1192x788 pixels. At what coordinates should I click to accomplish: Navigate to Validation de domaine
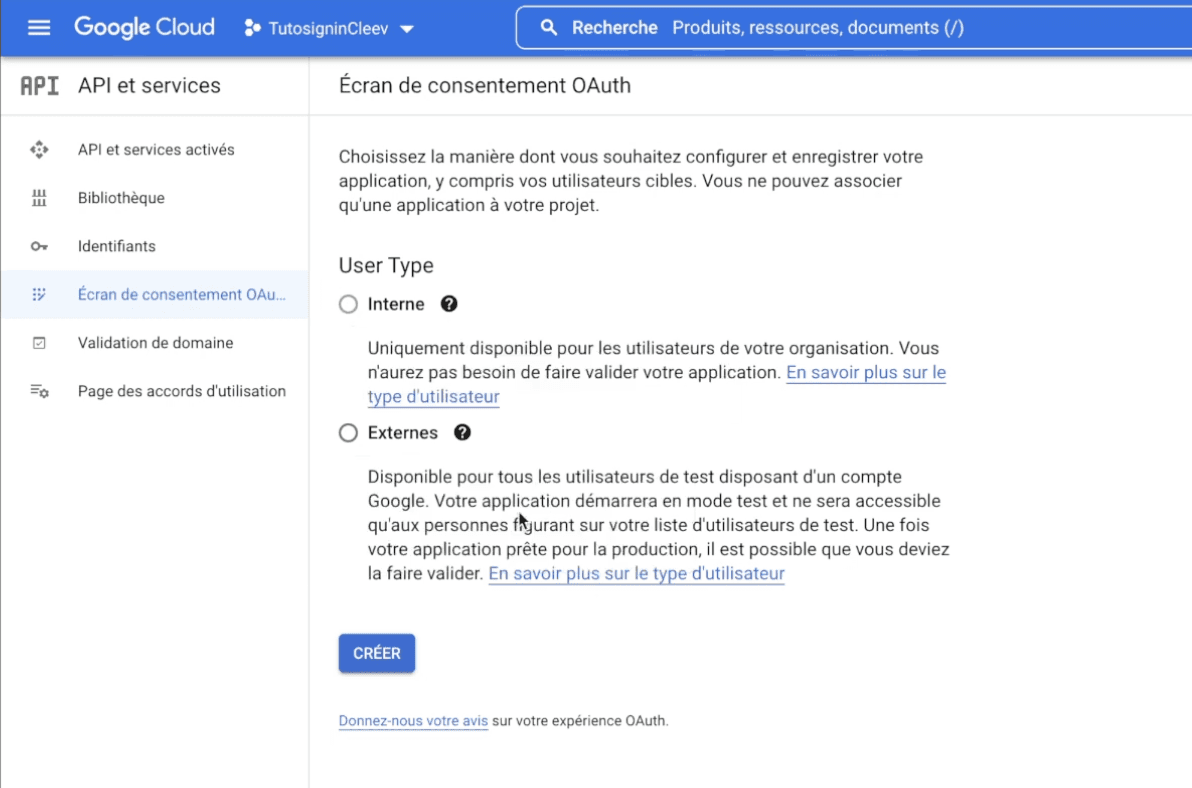(154, 342)
